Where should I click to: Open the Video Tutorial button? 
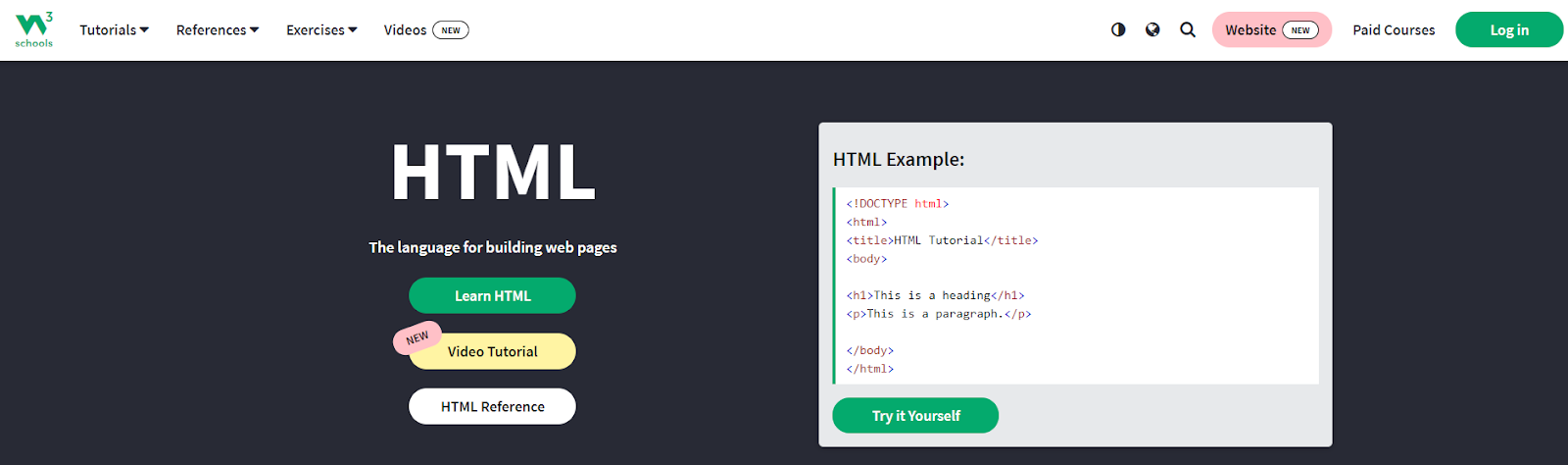pos(492,351)
